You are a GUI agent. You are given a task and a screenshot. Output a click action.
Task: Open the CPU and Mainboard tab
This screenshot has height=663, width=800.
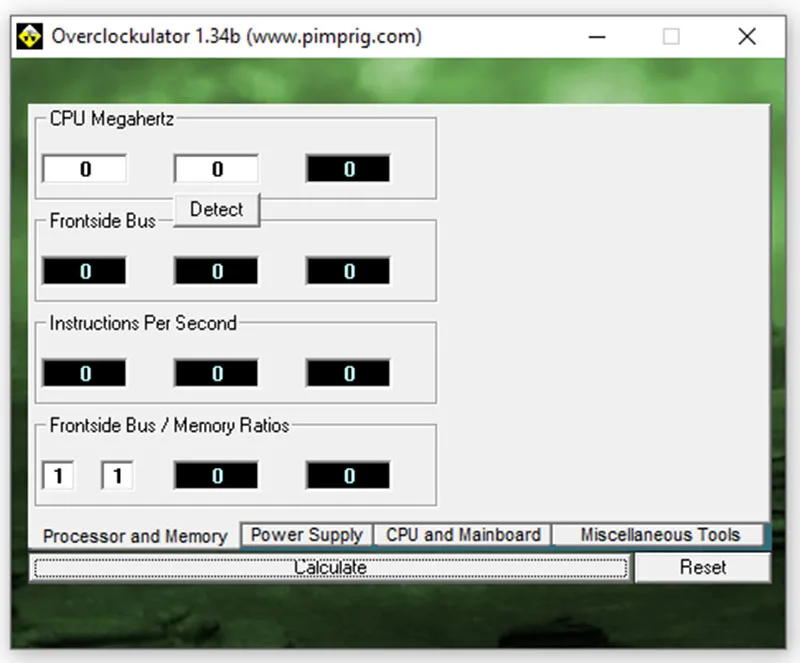[x=463, y=535]
